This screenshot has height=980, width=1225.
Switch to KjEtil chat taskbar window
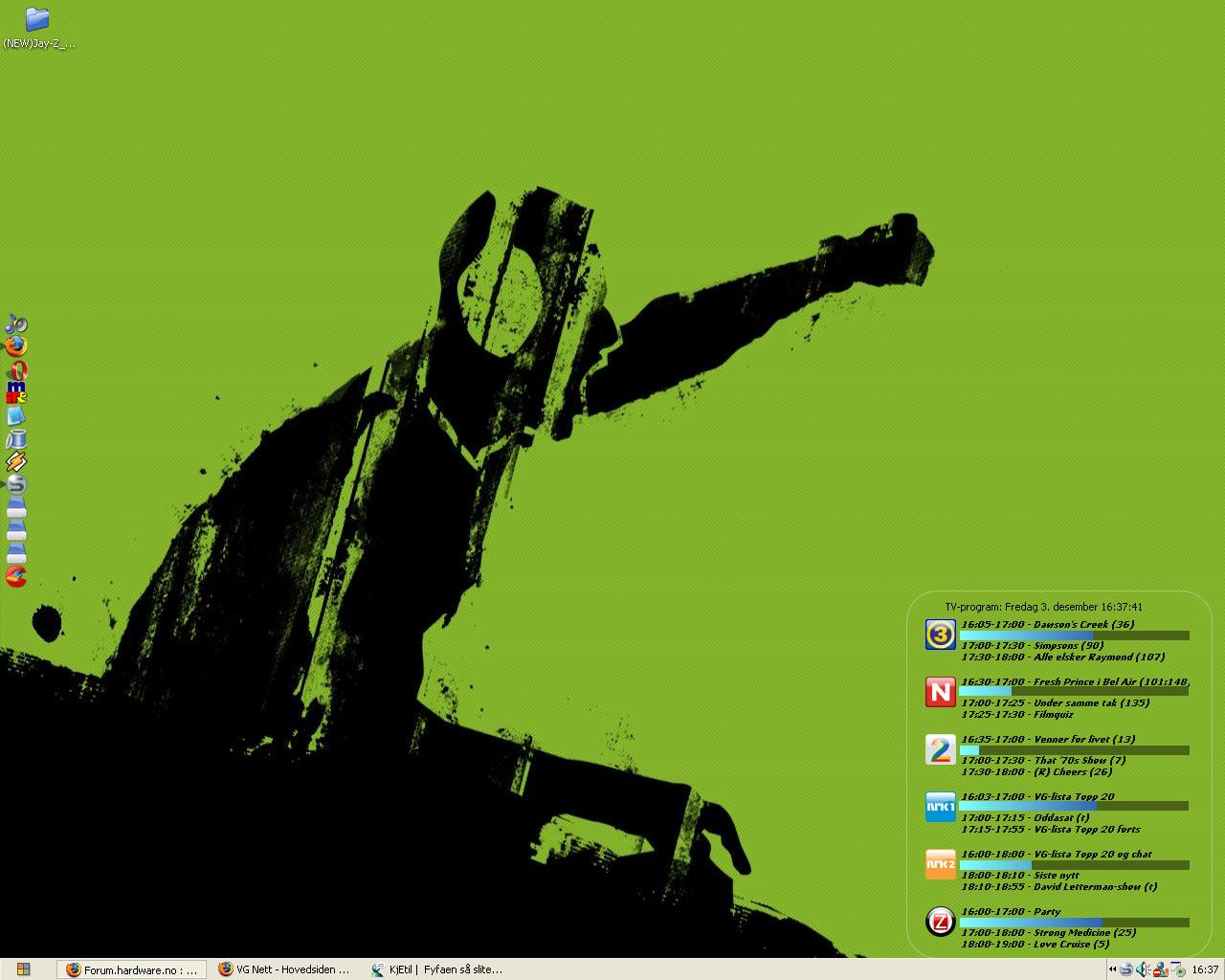438,969
